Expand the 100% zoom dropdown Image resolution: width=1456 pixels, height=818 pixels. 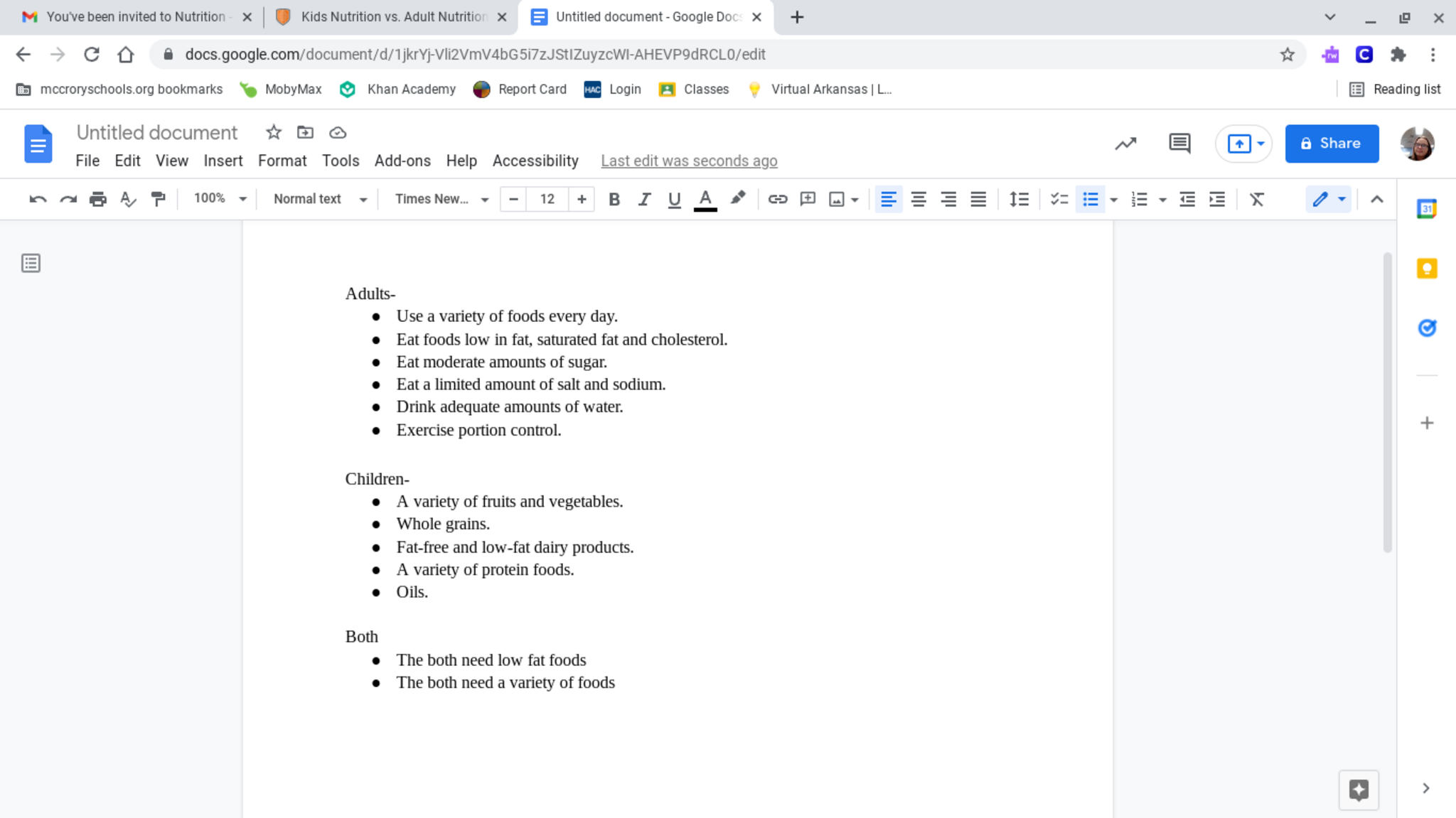219,198
